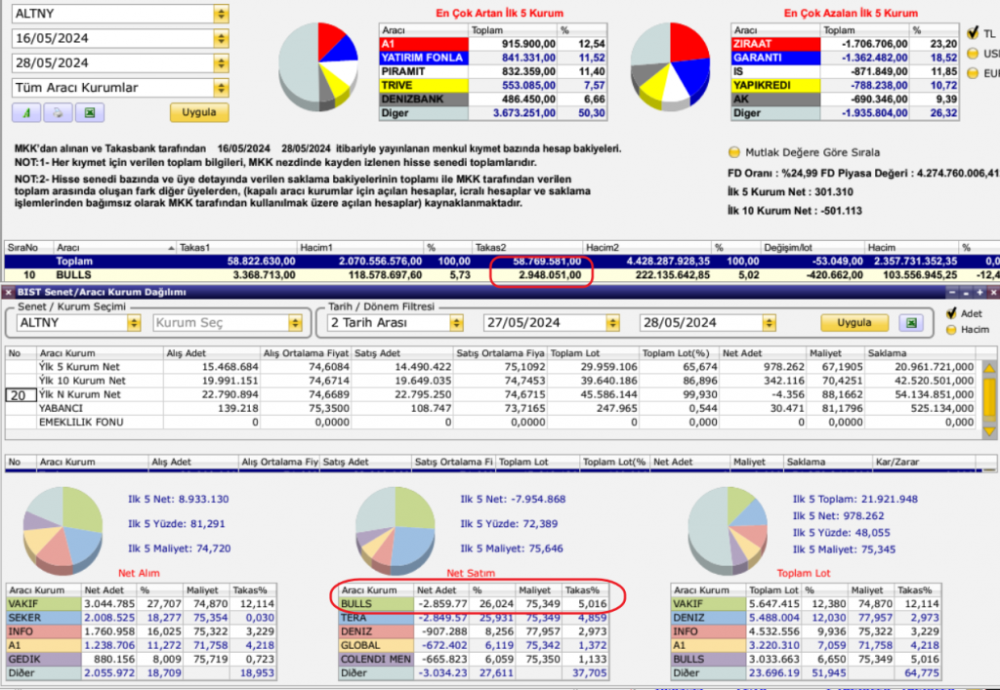
Task: Select the YABANCI row
Action: click(x=491, y=408)
